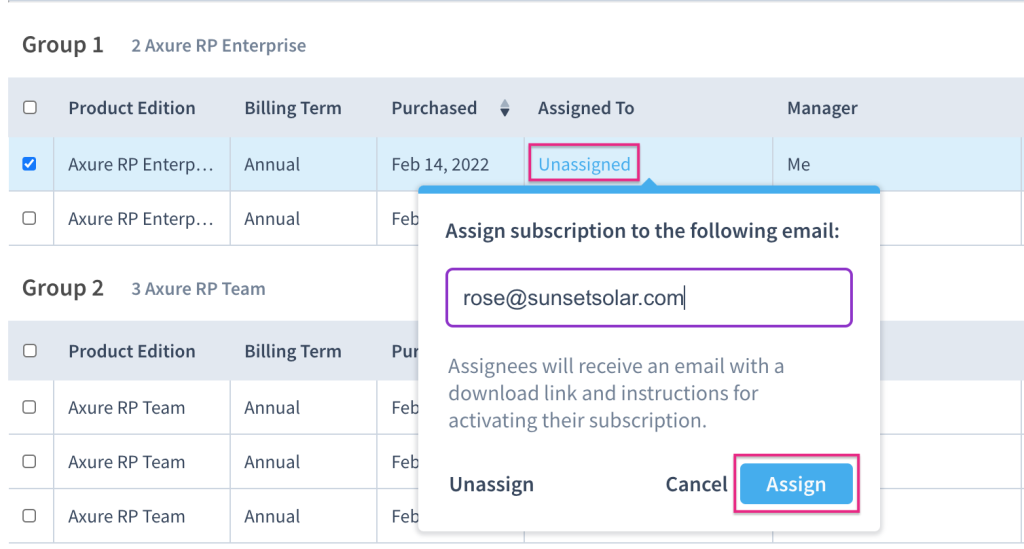The height and width of the screenshot is (549, 1024).
Task: Click the Group 2 Product Edition column header
Action: [132, 351]
